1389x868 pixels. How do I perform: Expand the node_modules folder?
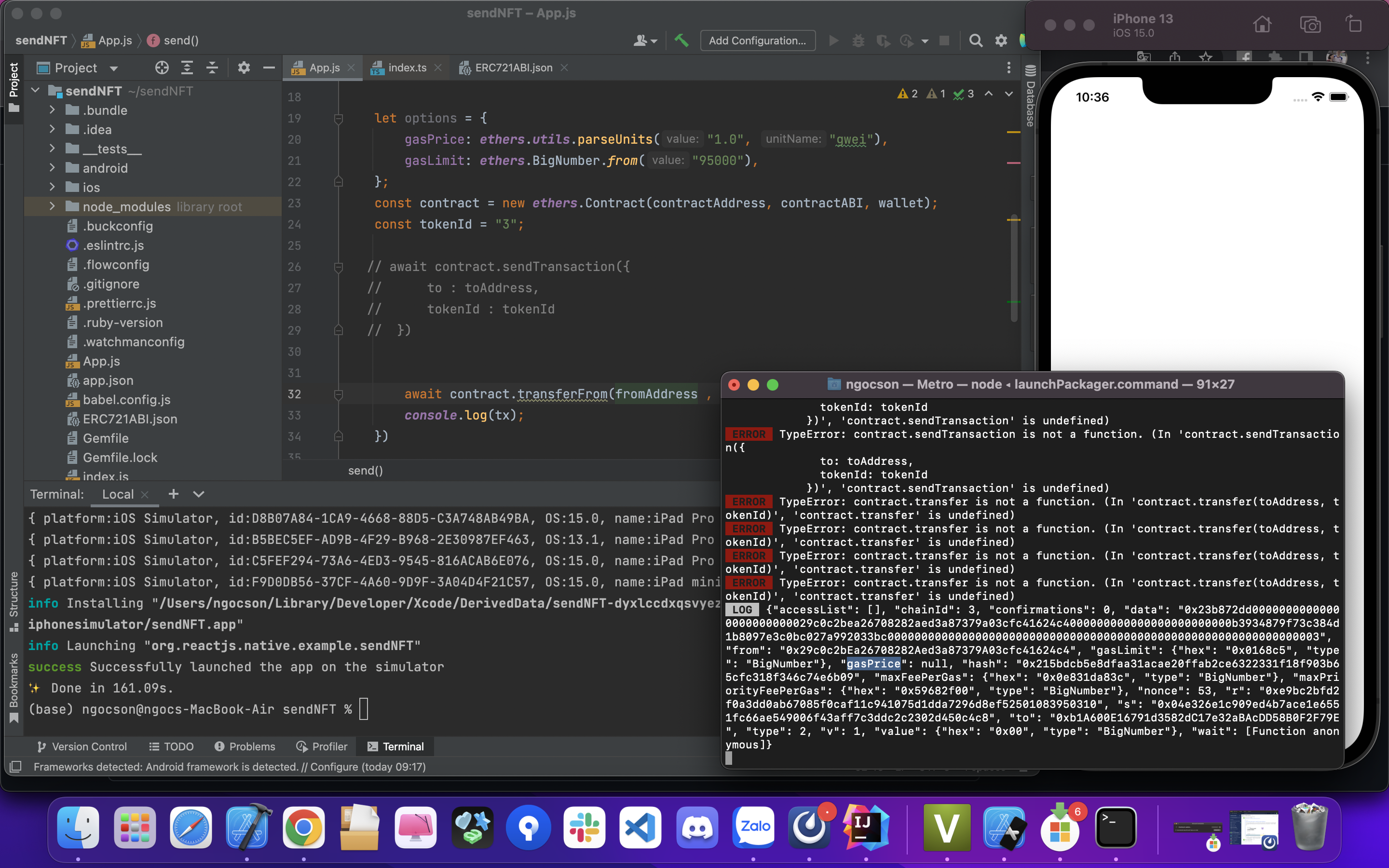coord(52,206)
